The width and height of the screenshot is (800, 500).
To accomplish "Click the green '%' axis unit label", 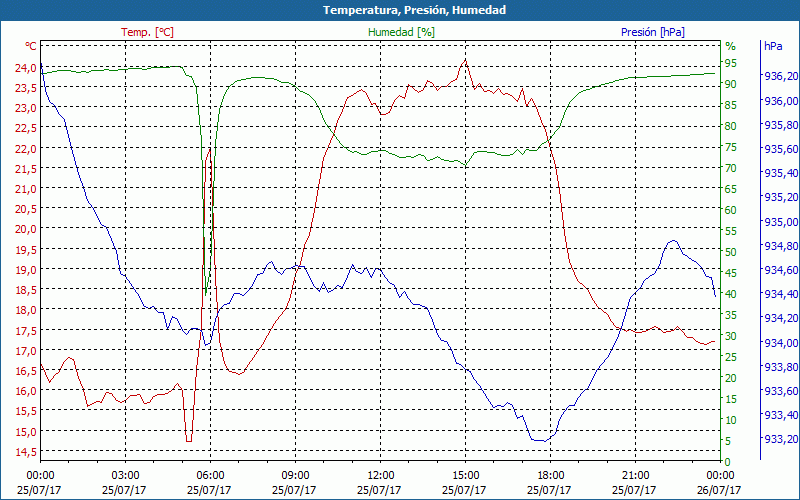I will [731, 46].
